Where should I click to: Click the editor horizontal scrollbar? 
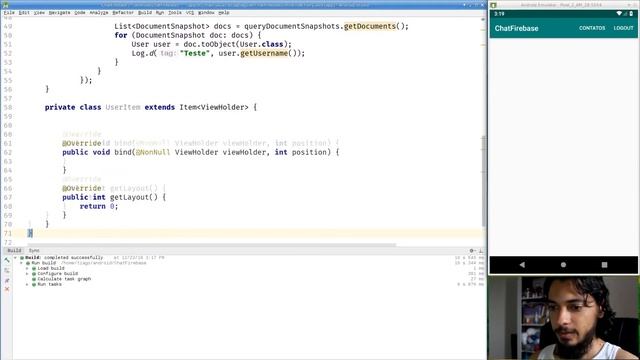[x=211, y=245]
